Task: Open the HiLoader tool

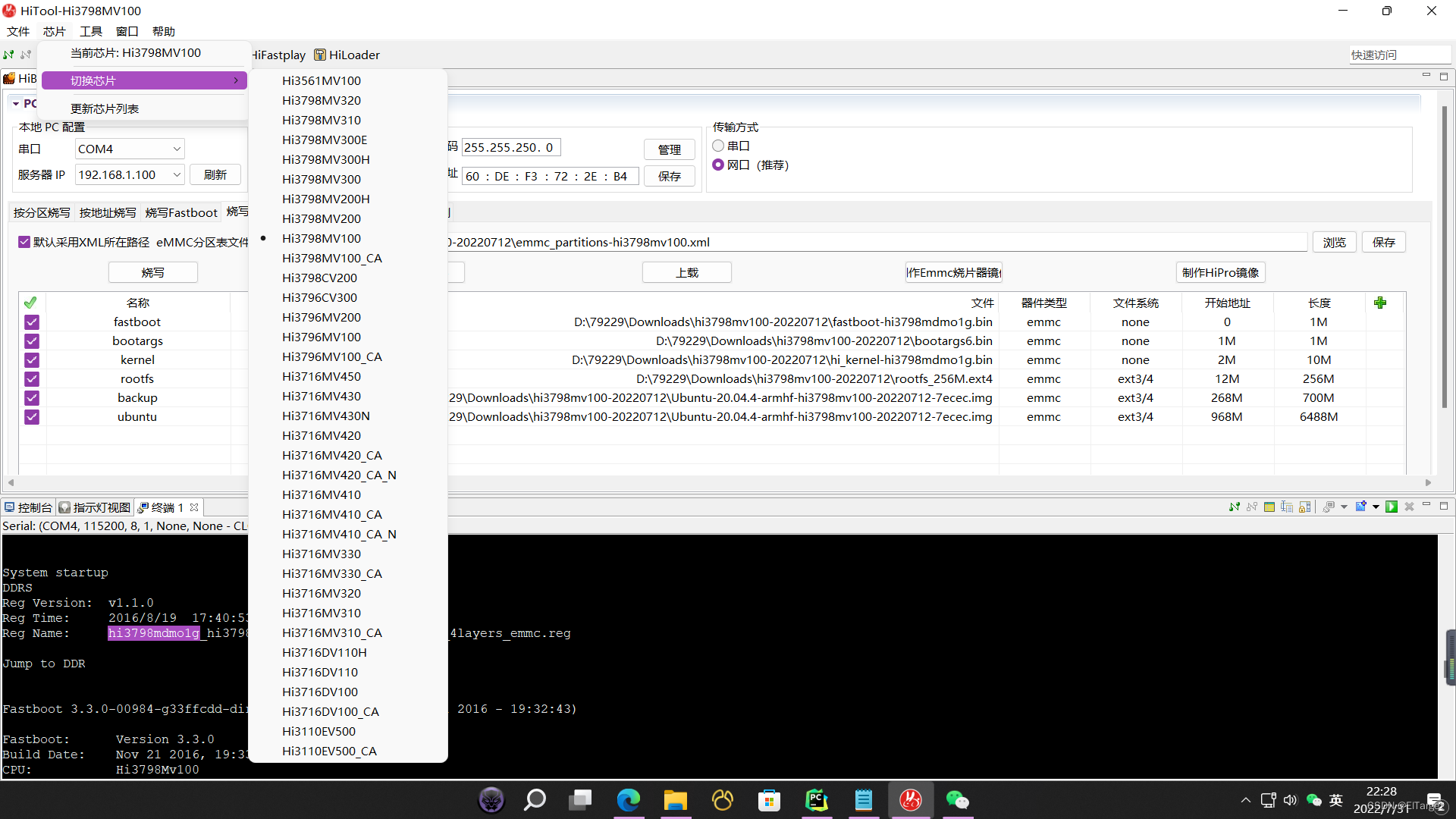Action: pos(347,55)
